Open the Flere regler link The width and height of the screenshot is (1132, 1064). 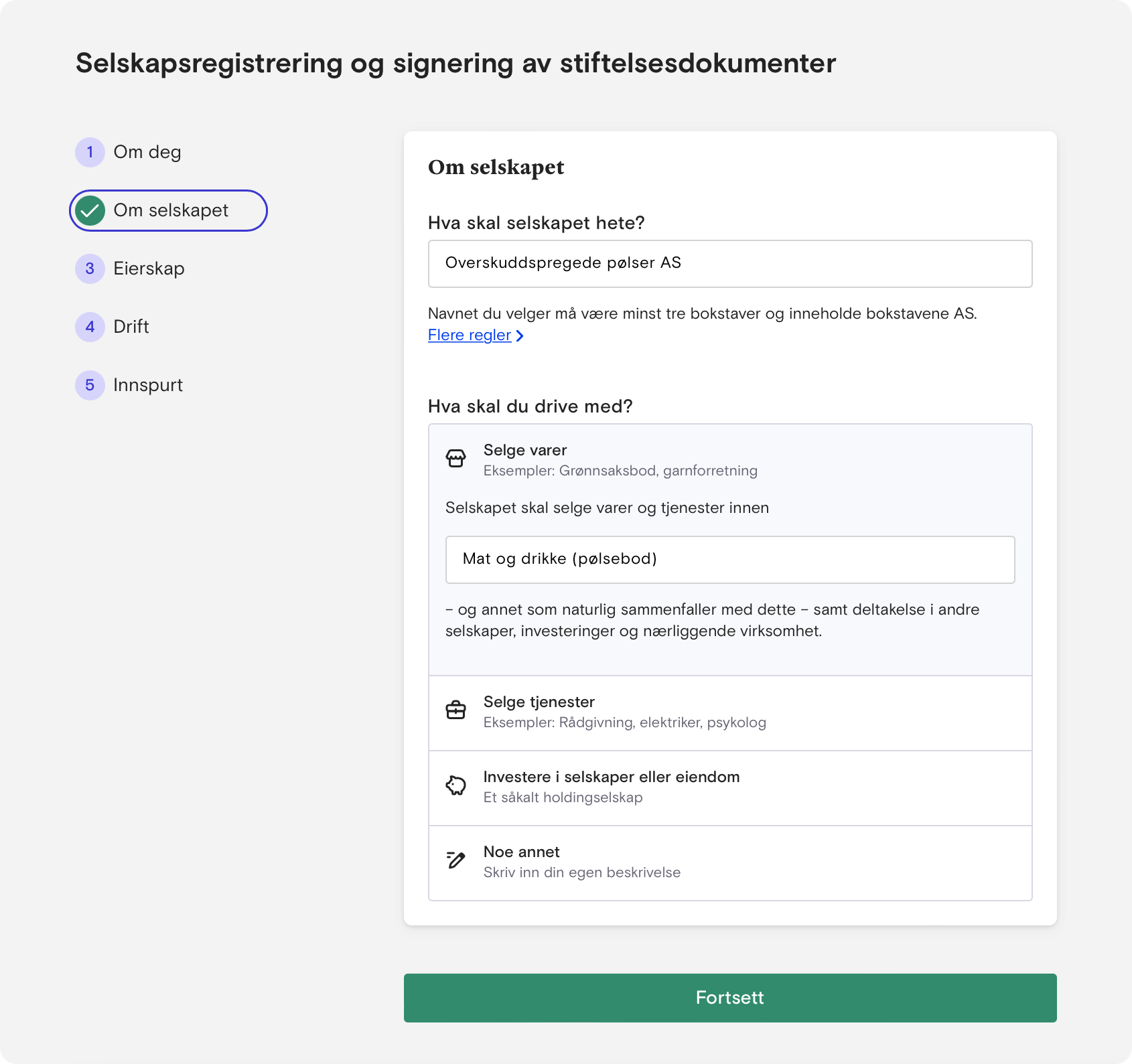[470, 335]
